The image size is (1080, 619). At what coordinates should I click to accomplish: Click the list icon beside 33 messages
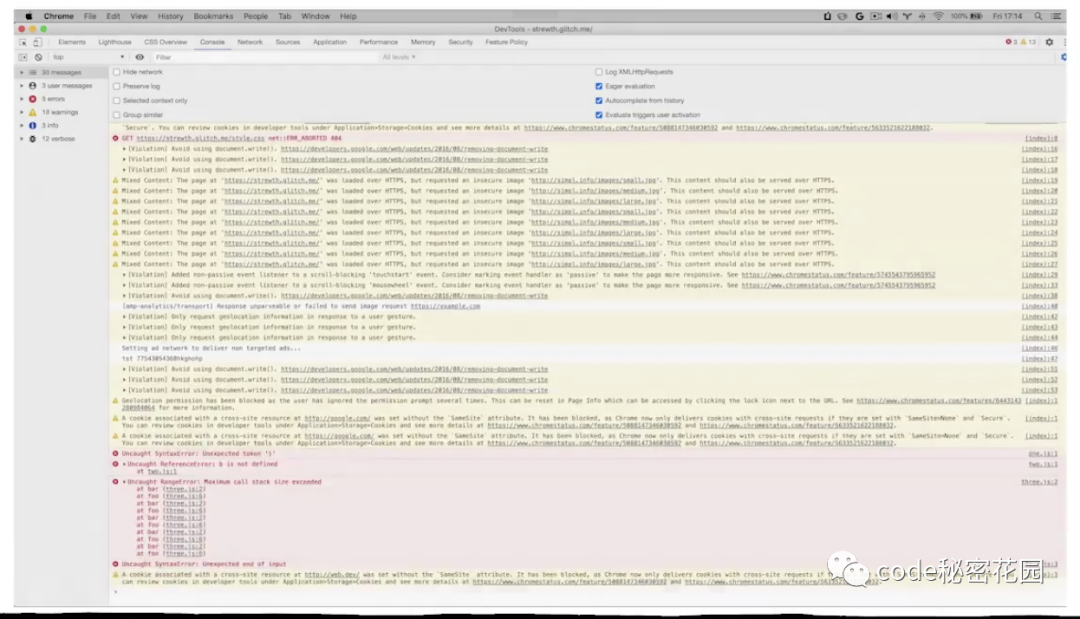point(32,72)
